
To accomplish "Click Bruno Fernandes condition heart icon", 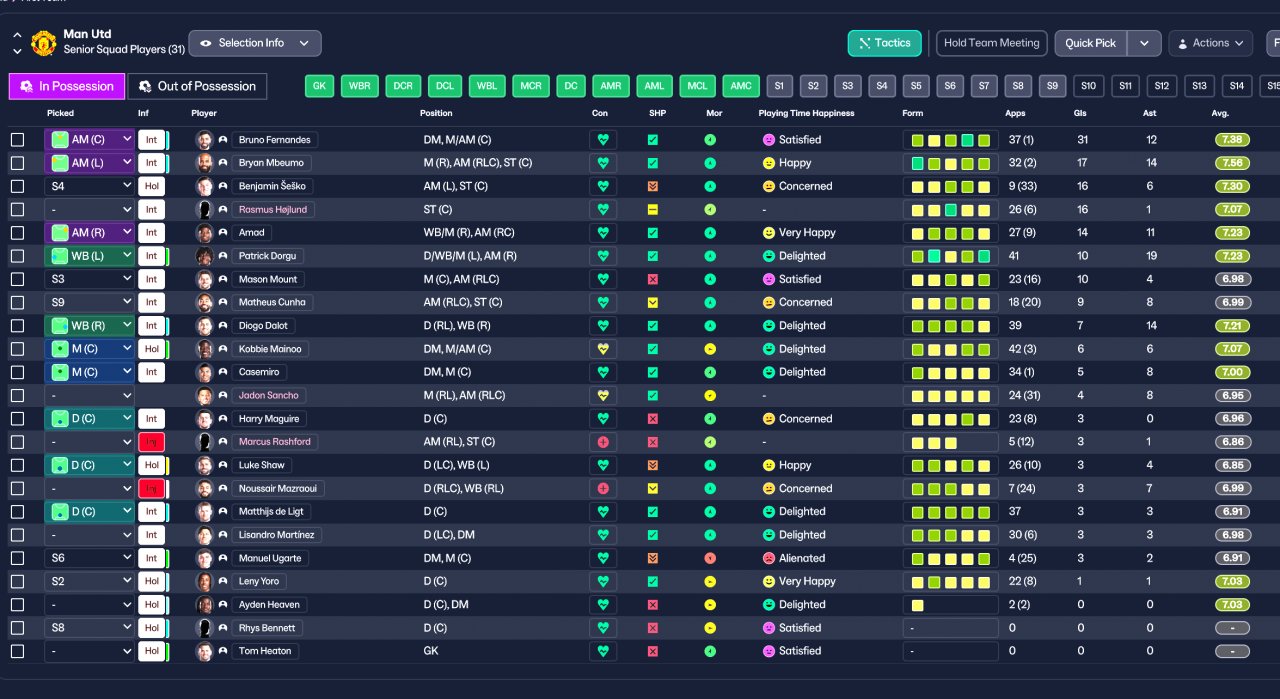I will (603, 140).
